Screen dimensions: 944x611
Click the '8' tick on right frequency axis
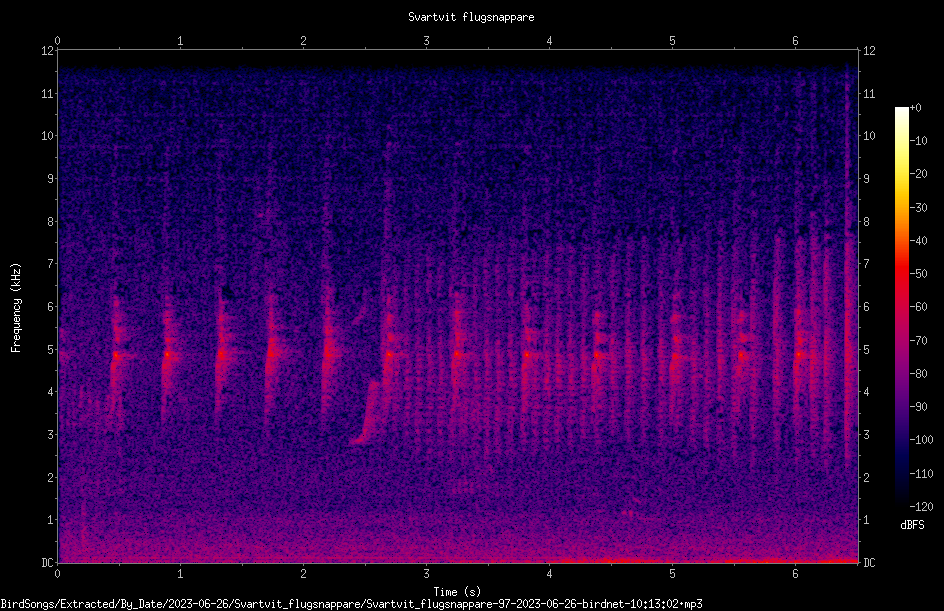click(866, 222)
